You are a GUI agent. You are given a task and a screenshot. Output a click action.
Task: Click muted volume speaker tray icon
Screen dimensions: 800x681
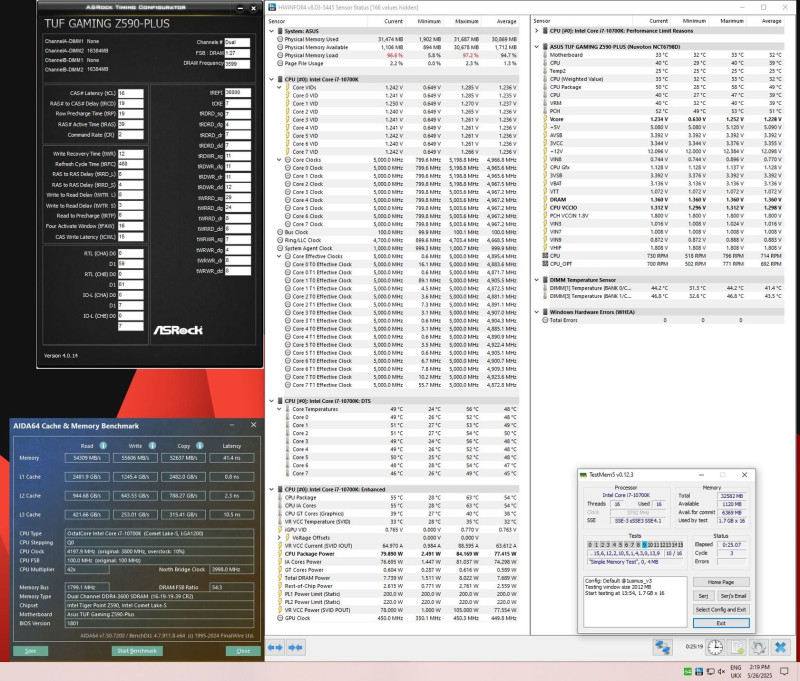(x=721, y=671)
